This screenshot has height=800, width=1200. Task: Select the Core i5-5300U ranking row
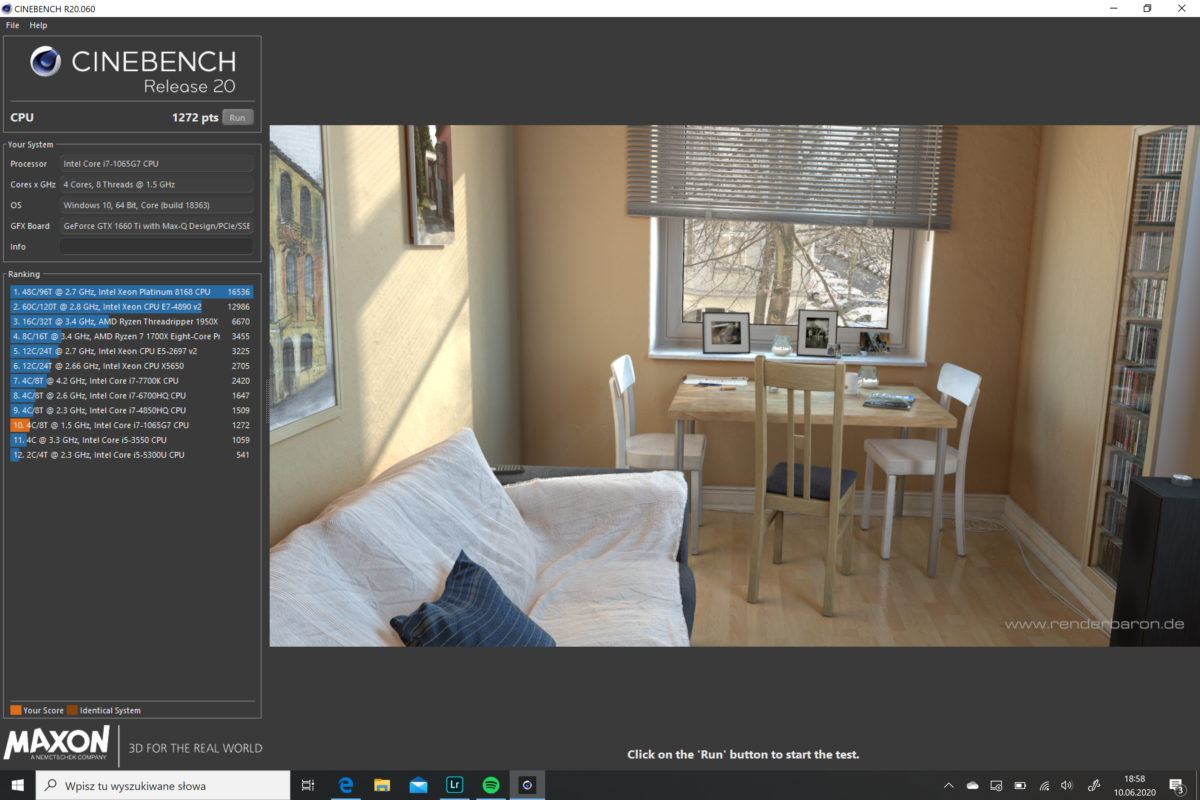click(x=131, y=455)
